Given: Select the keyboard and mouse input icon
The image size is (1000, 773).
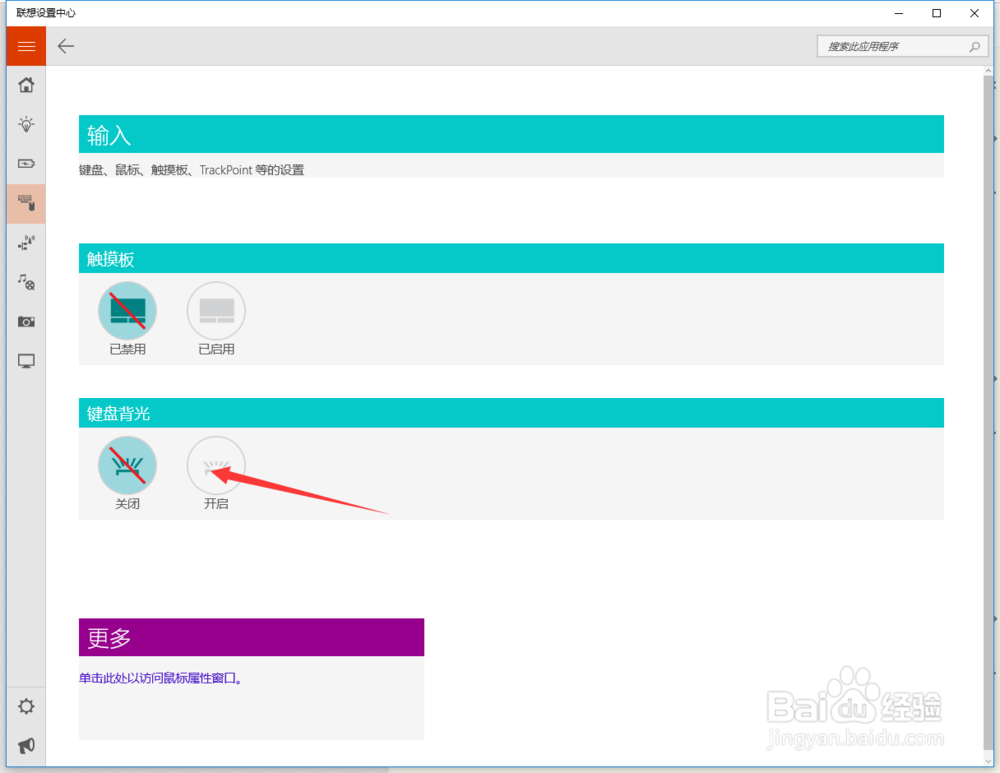Looking at the screenshot, I should 26,203.
